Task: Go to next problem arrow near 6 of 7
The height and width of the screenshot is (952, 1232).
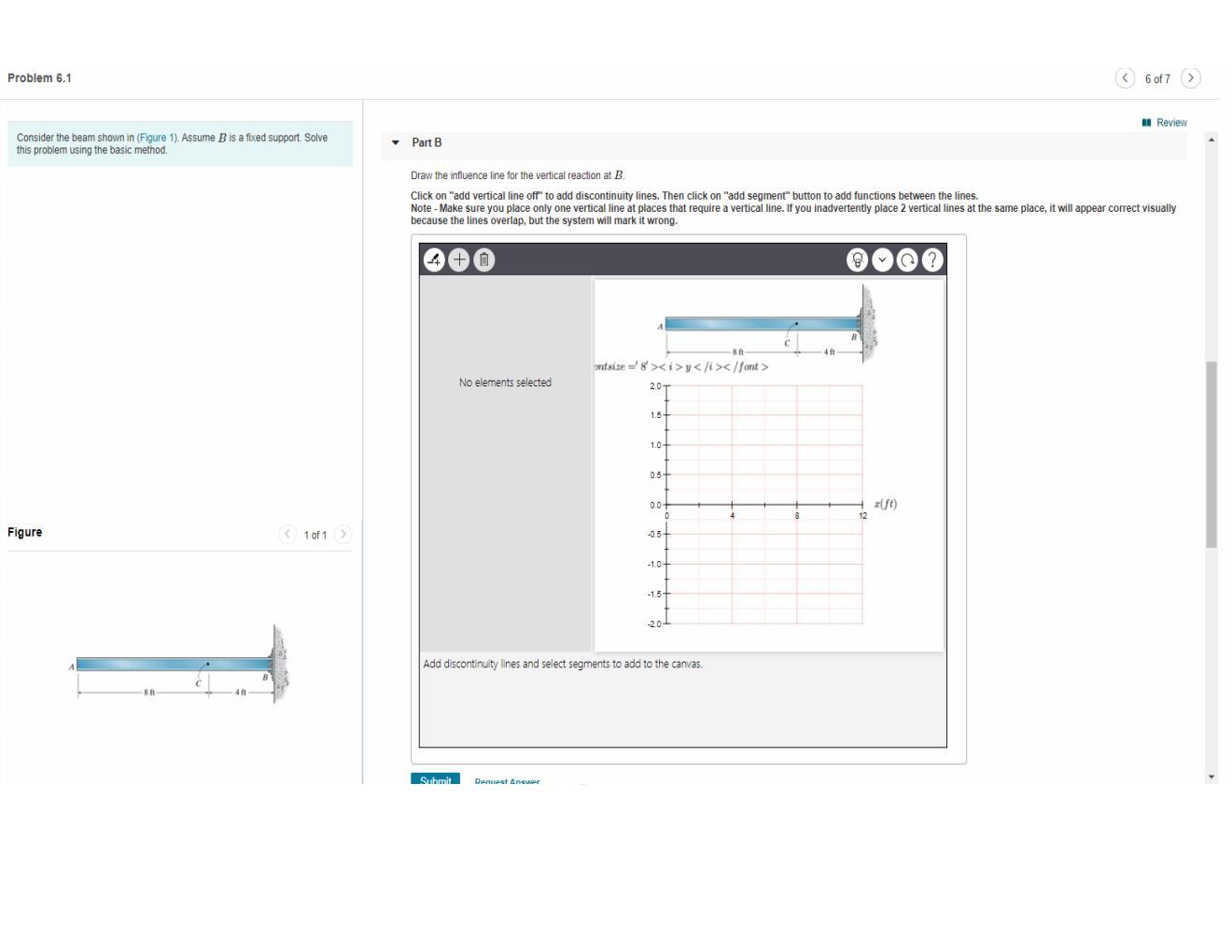Action: 1190,78
